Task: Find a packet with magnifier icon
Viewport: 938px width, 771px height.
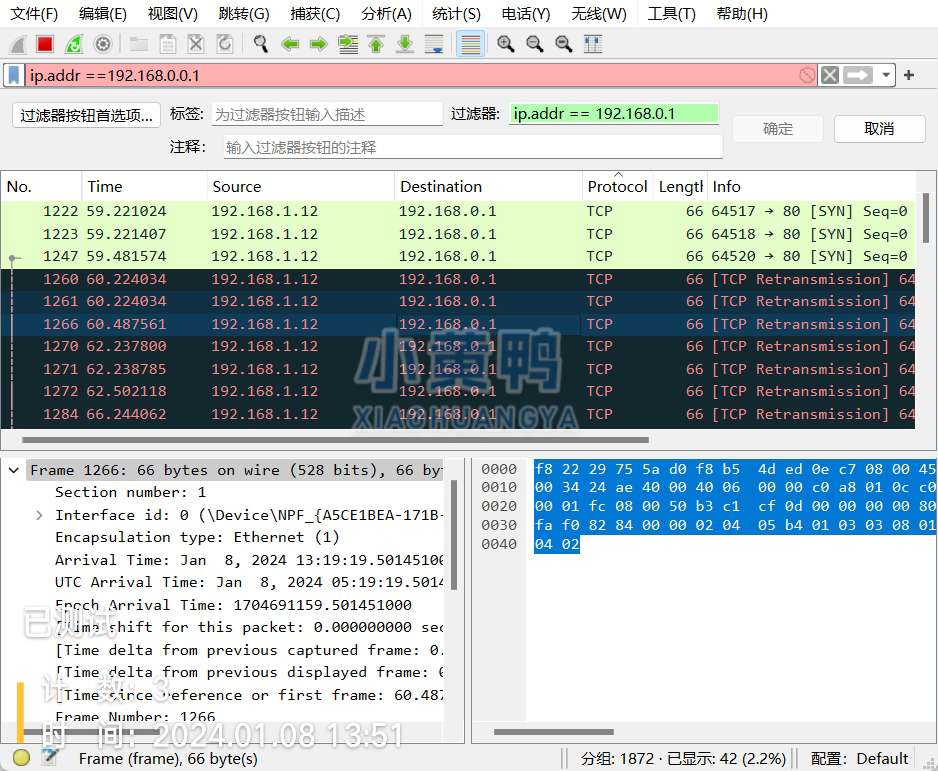Action: 261,44
